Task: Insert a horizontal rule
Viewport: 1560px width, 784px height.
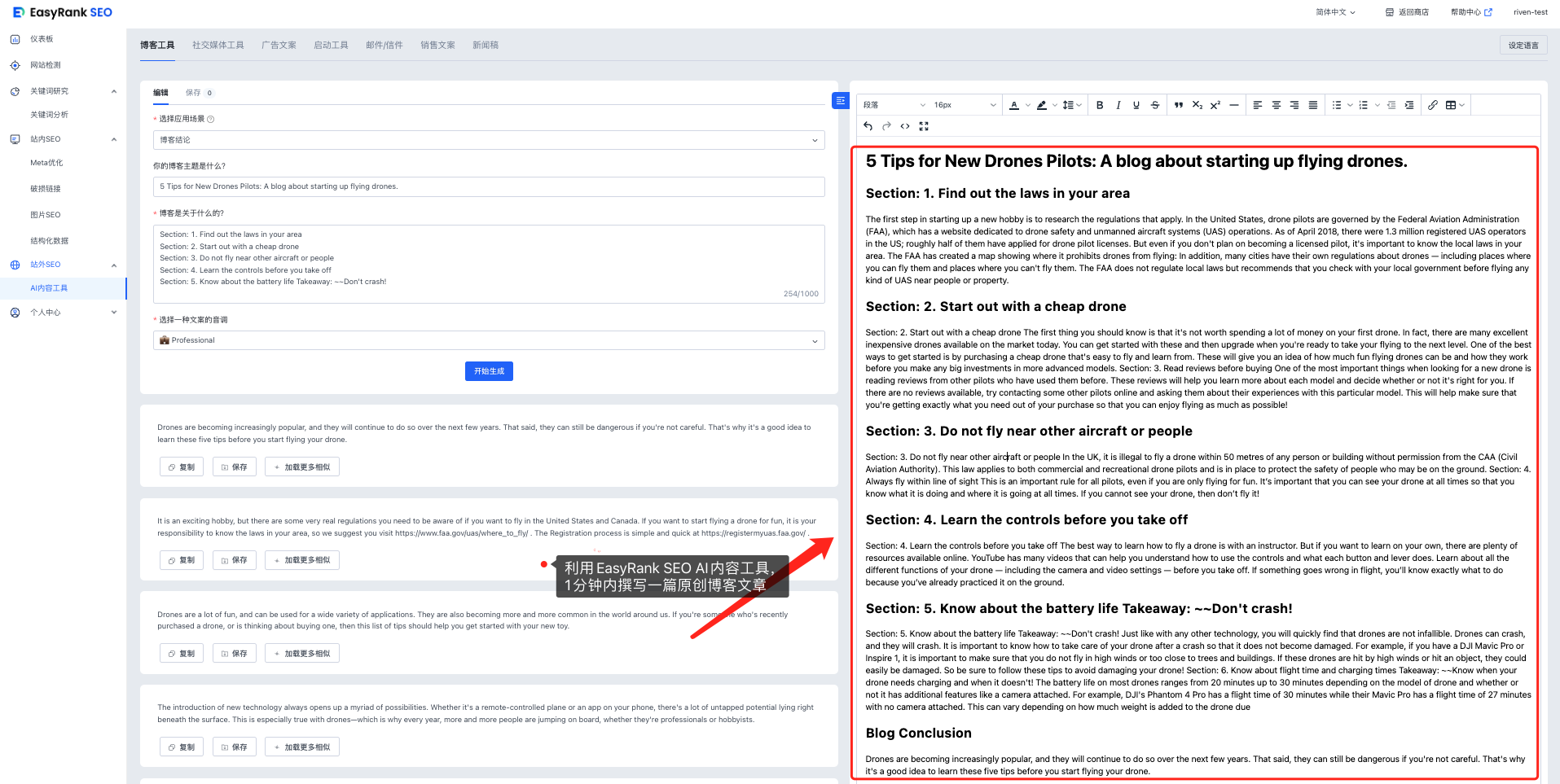Action: (1234, 105)
